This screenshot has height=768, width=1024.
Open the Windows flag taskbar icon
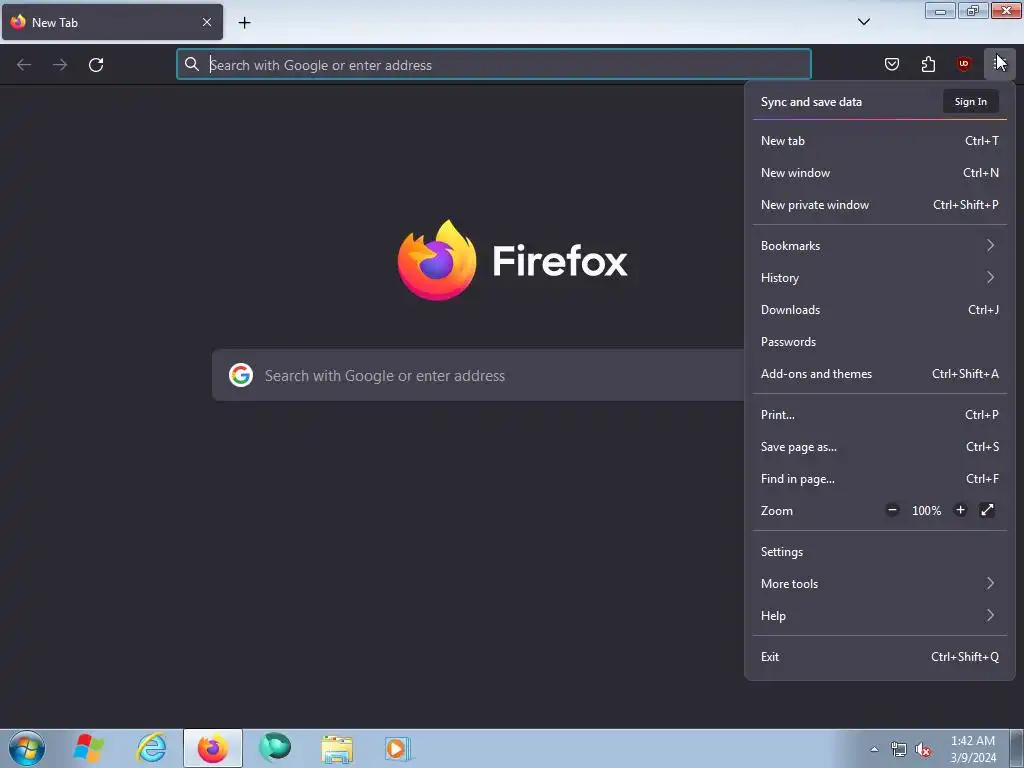[88, 748]
